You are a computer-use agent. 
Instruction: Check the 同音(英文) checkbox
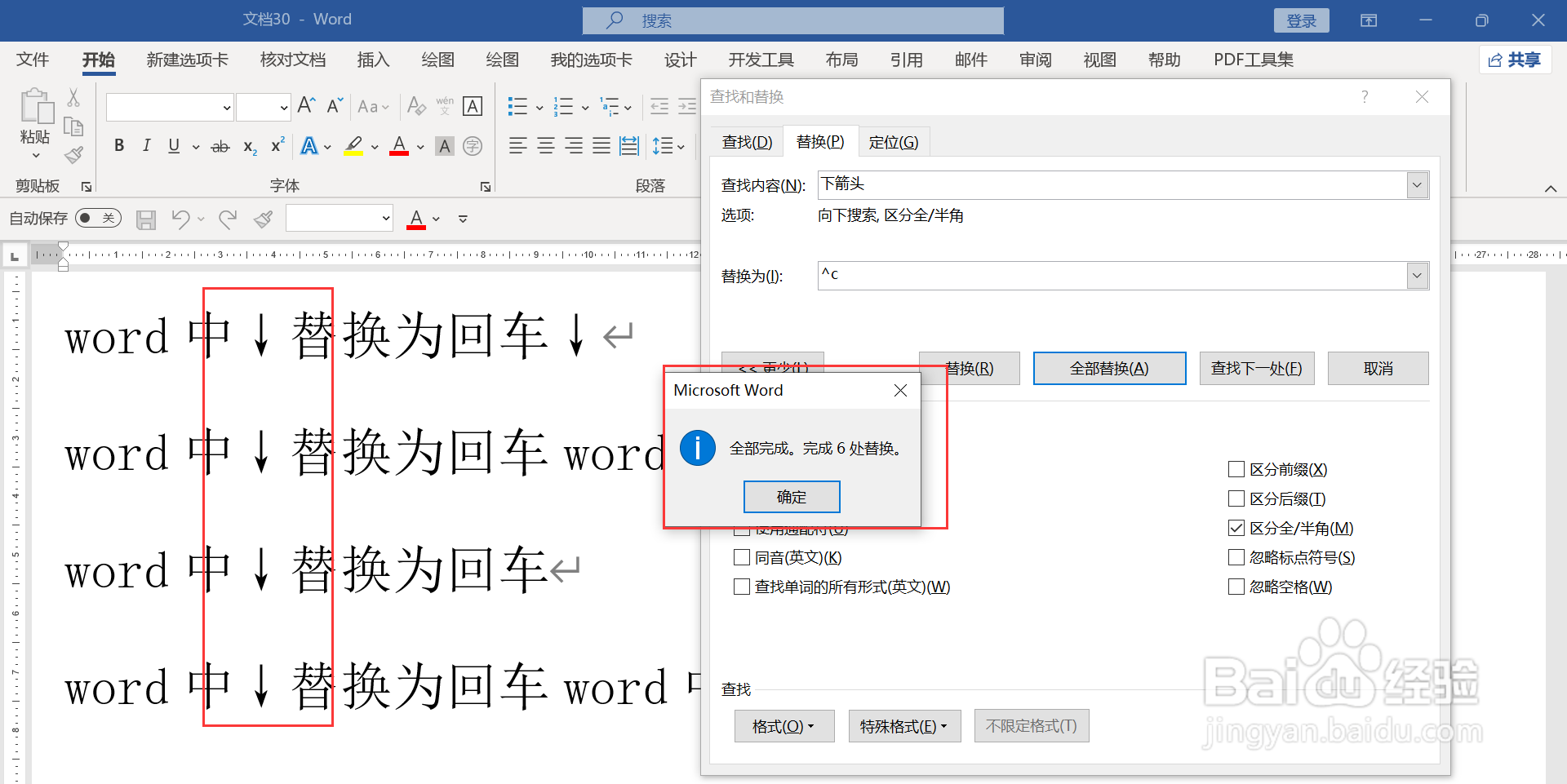tap(742, 557)
